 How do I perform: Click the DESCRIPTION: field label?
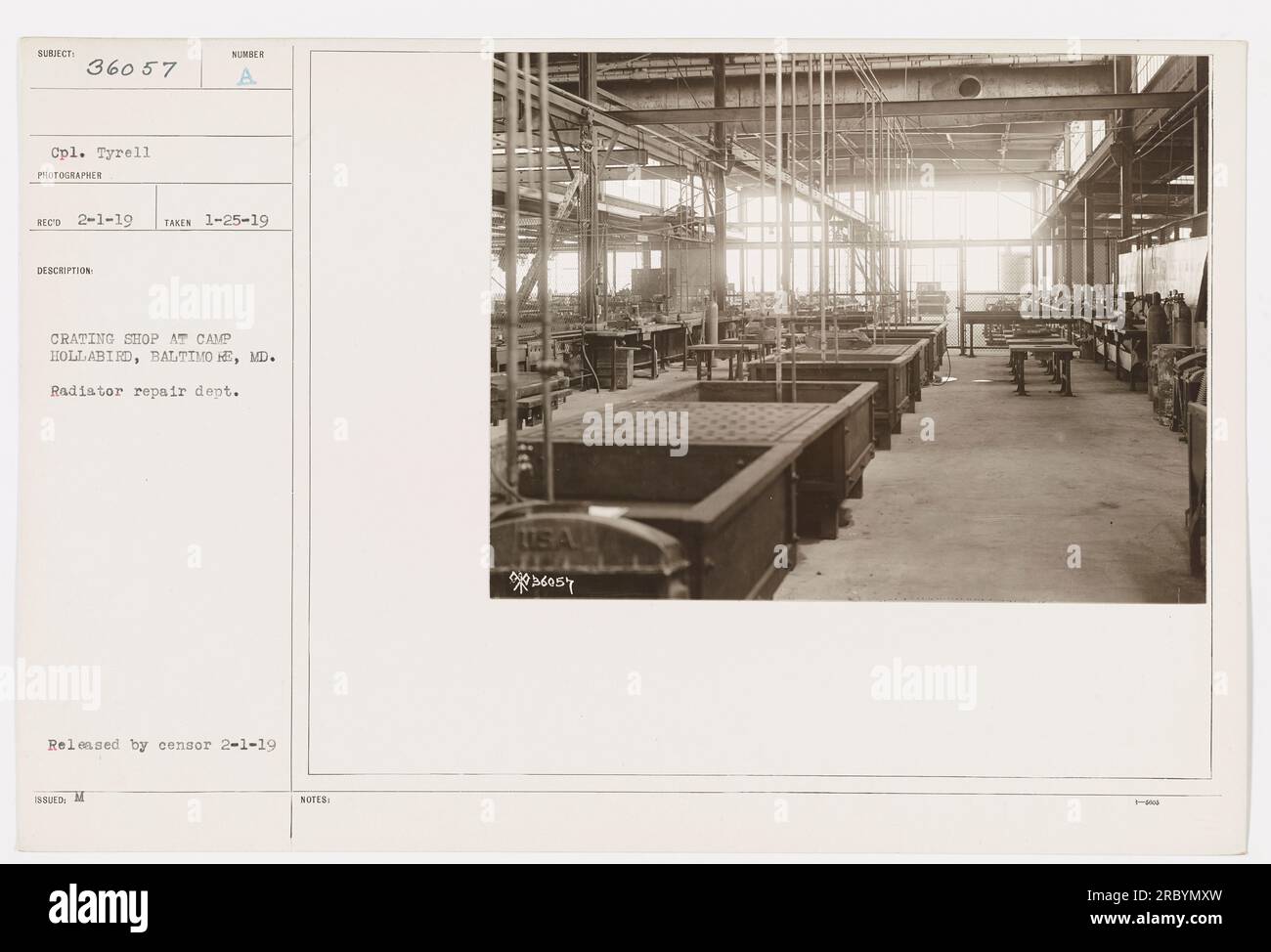pyautogui.click(x=66, y=270)
